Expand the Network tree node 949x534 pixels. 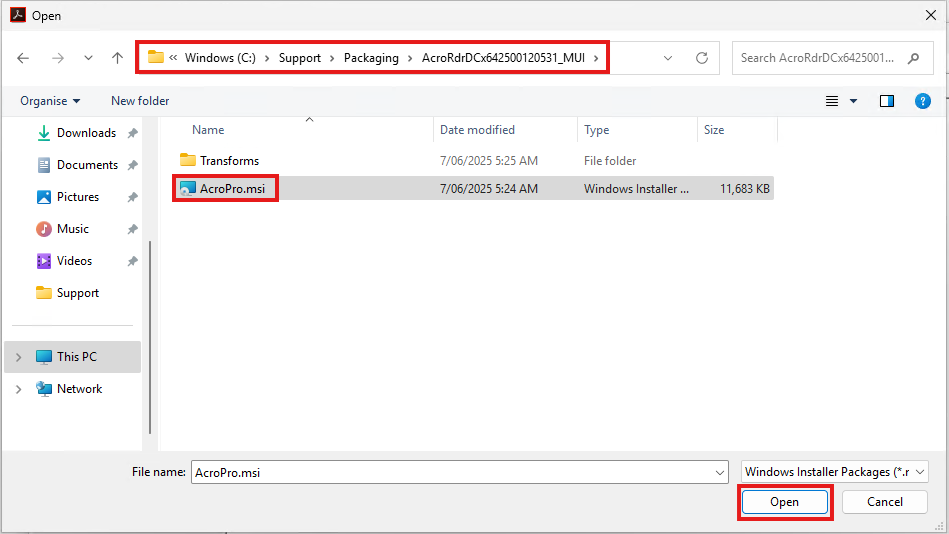[19, 389]
